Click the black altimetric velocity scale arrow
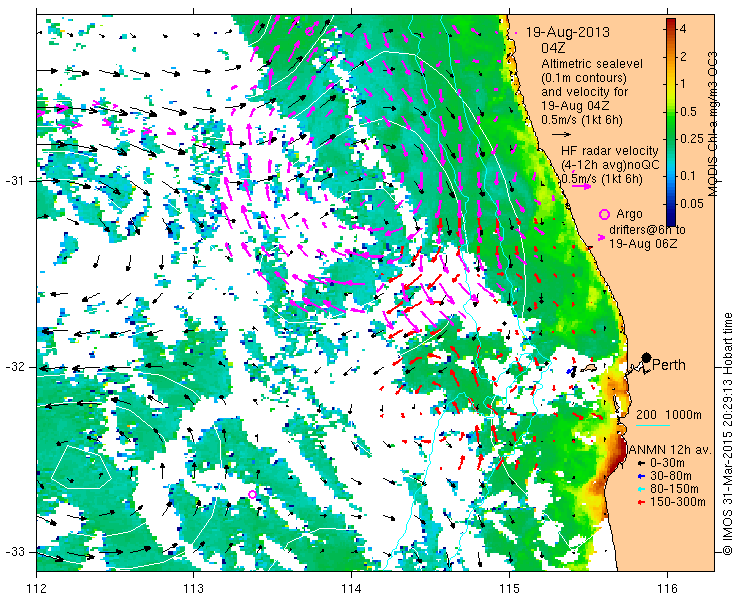The height and width of the screenshot is (600, 740). point(562,135)
